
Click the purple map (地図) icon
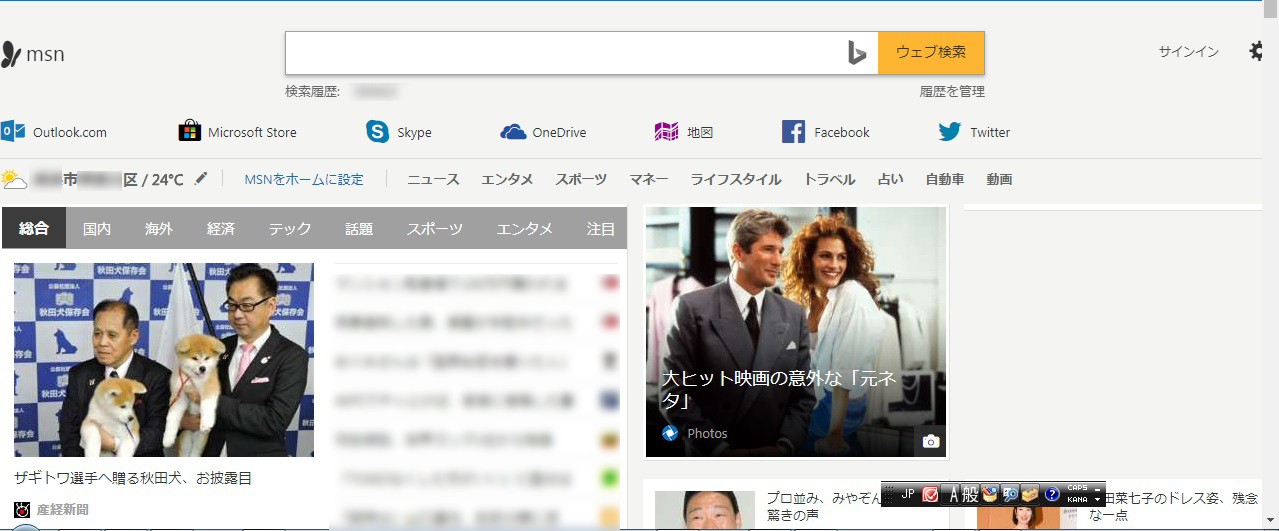666,132
